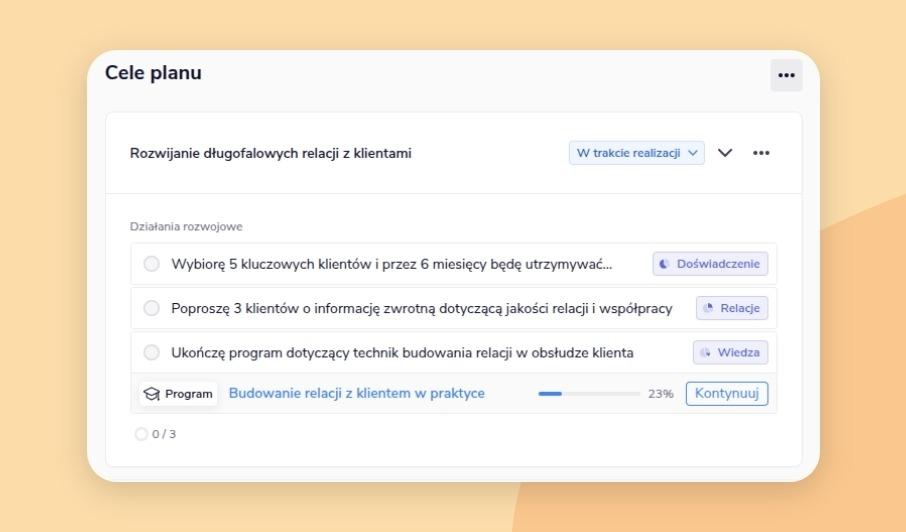Screen dimensions: 906x532
Task: Click the half-moon icon in the Doświadczenie tag
Action: click(x=664, y=264)
